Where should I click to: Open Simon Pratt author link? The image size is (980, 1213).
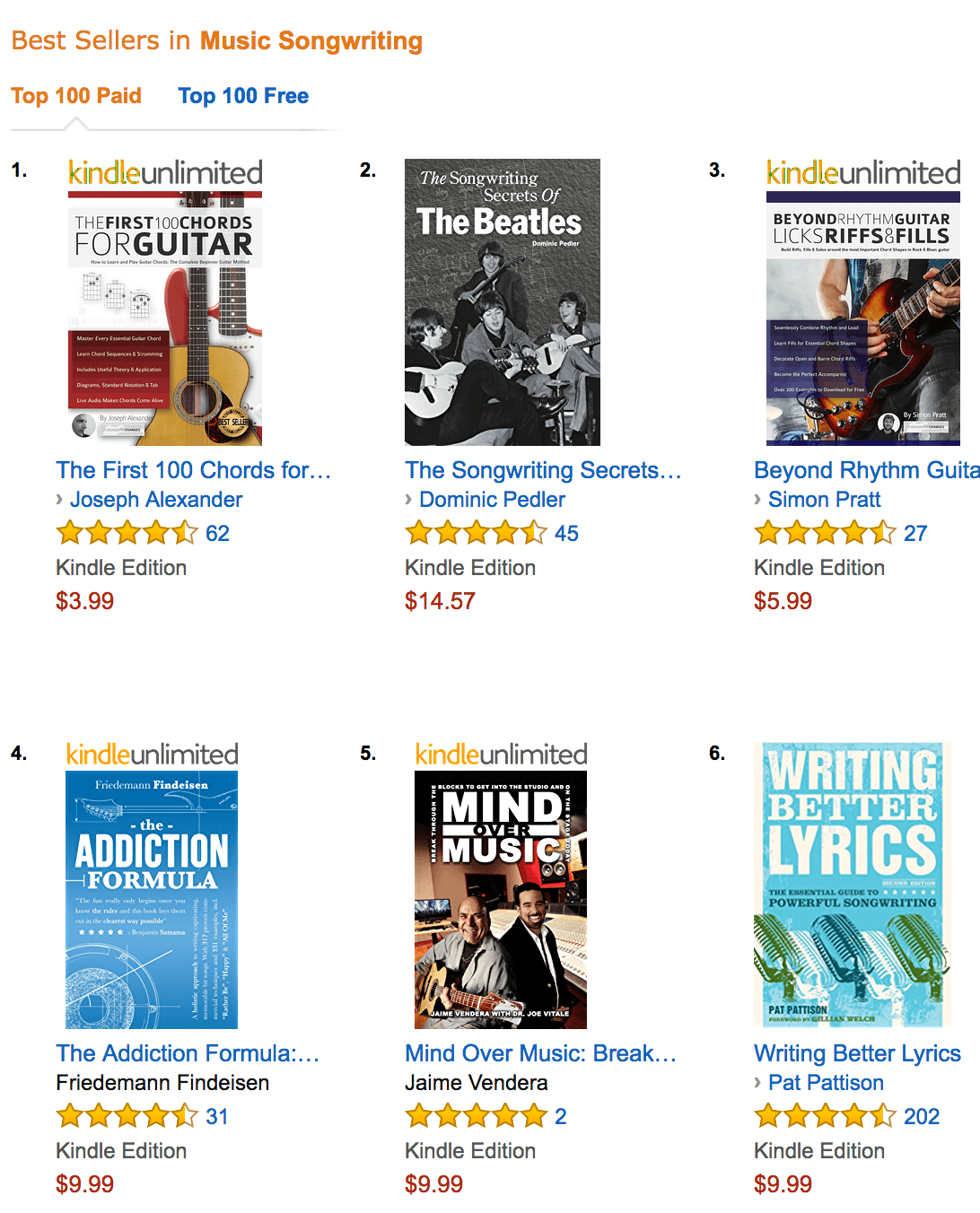click(824, 500)
